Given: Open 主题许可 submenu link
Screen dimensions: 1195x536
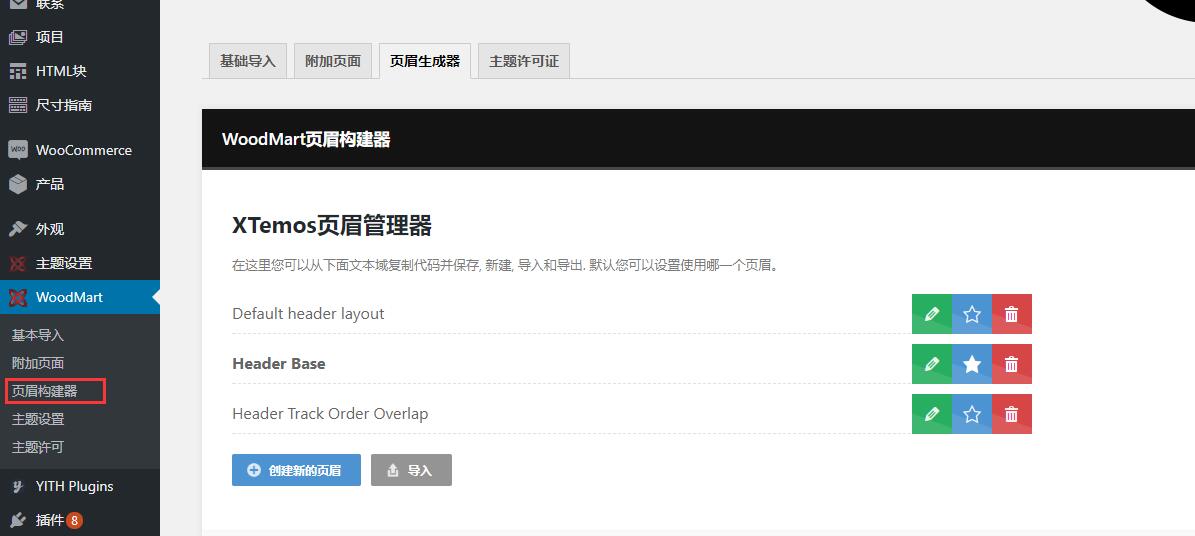Looking at the screenshot, I should (x=37, y=448).
